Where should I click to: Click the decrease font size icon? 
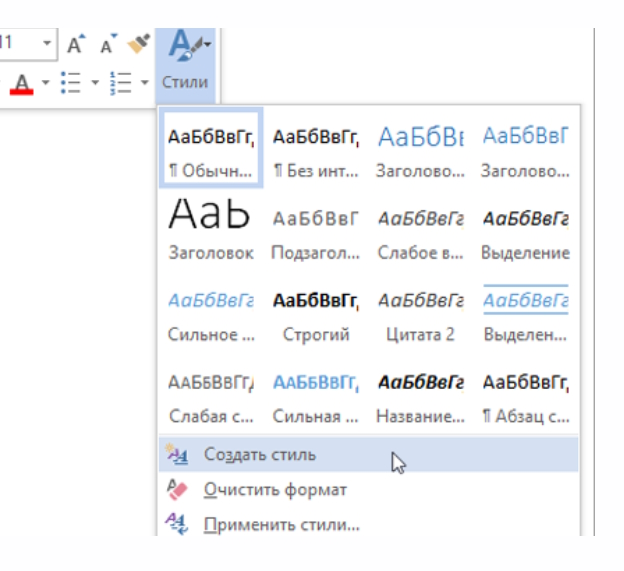[x=108, y=44]
